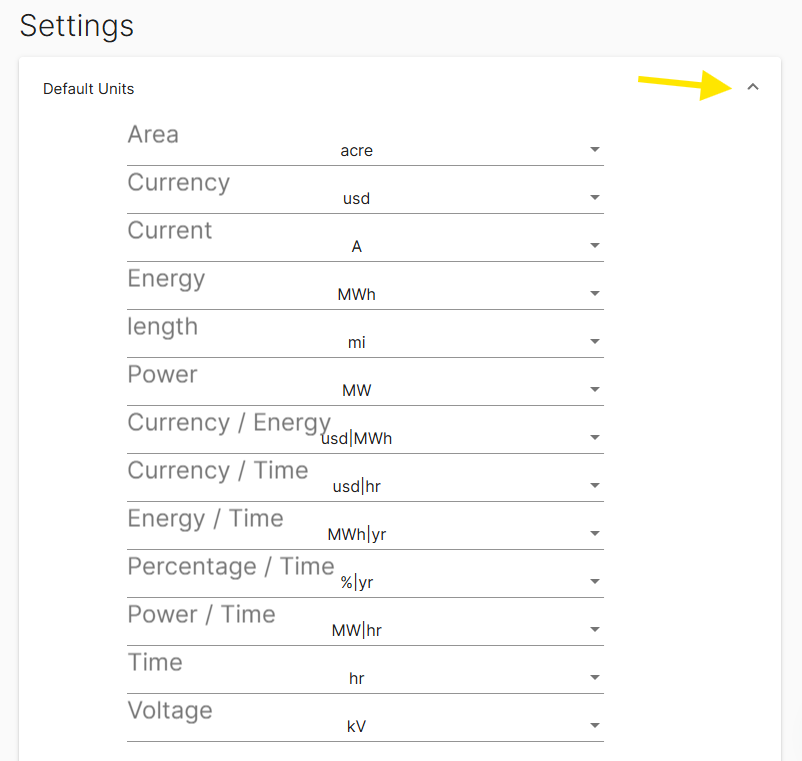Click the dropdown arrow beside kV
802x761 pixels.
point(594,725)
